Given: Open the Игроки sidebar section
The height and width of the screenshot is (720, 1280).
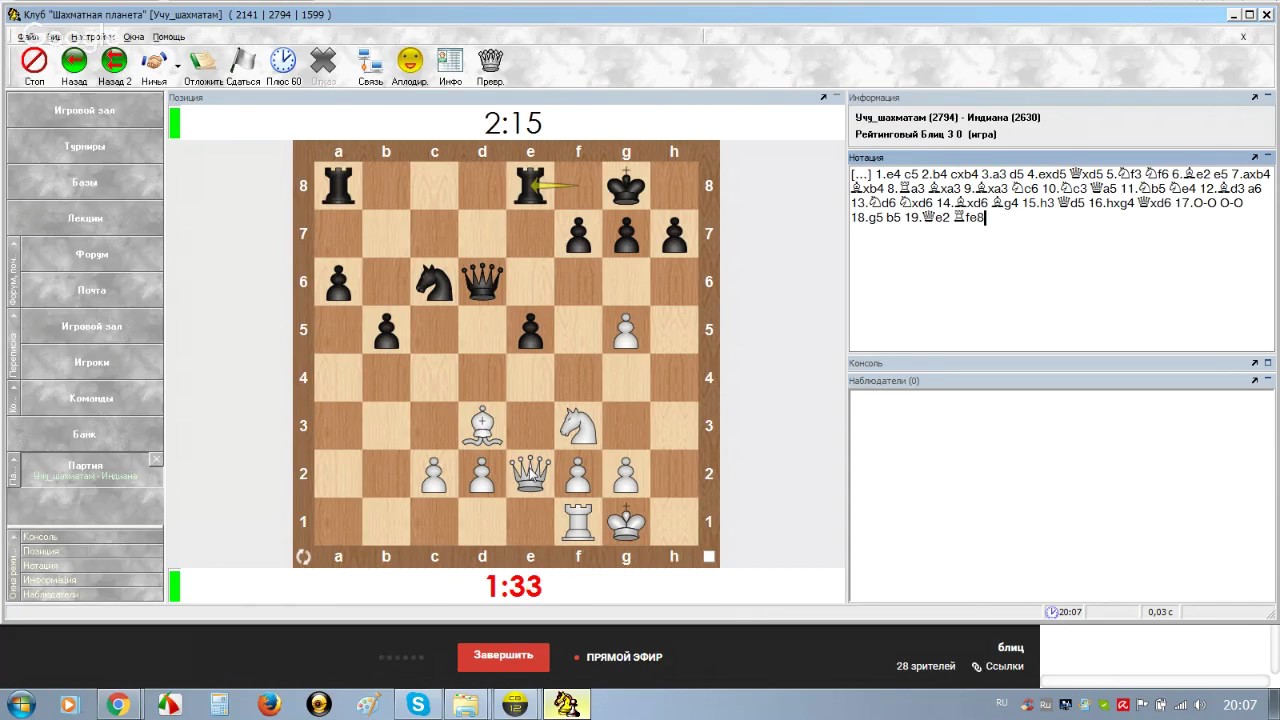Looking at the screenshot, I should coord(91,362).
